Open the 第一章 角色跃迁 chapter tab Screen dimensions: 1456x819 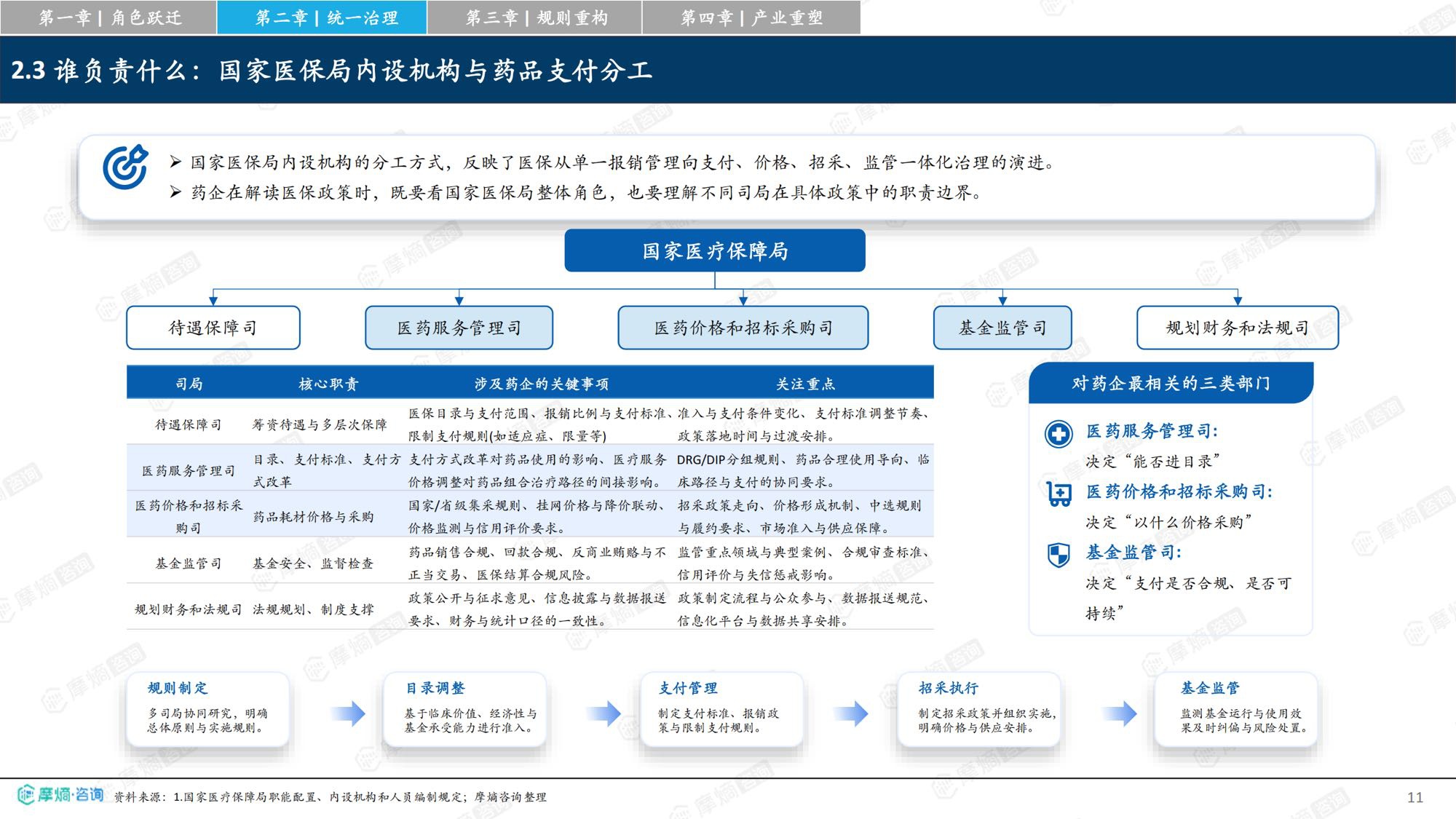coord(108,17)
